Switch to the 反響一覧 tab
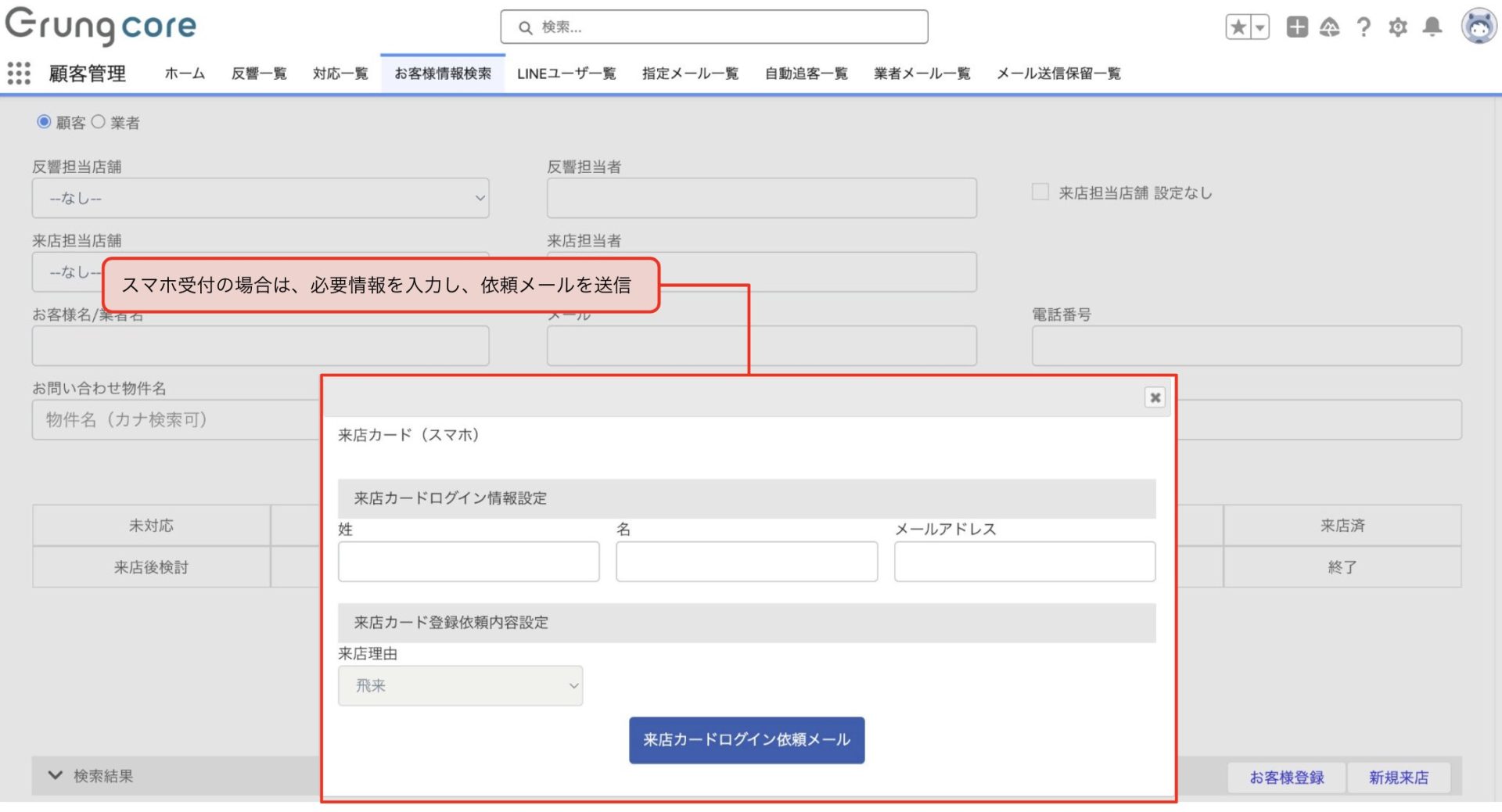Image resolution: width=1502 pixels, height=812 pixels. click(x=259, y=74)
